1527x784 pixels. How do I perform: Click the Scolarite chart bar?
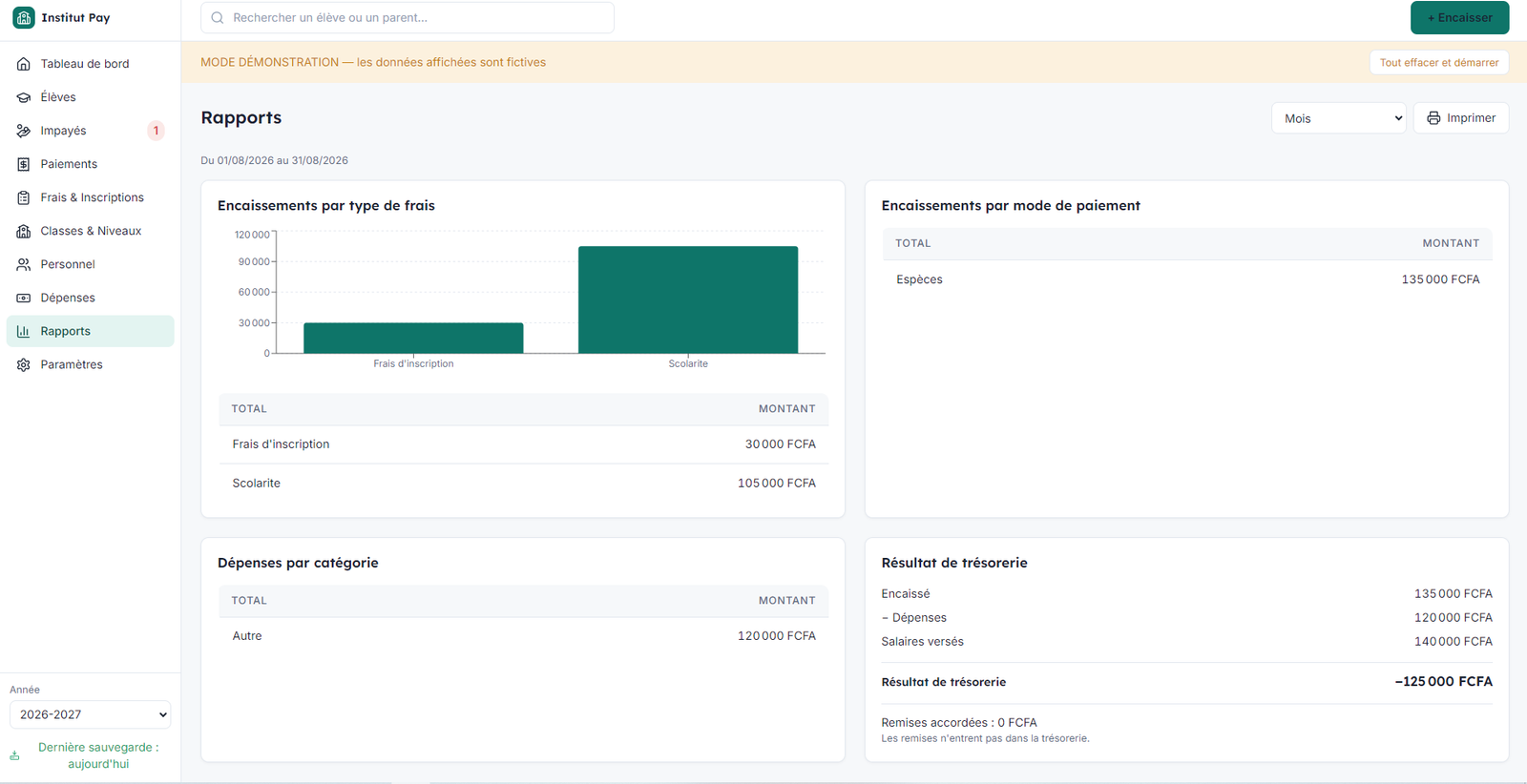coord(688,299)
